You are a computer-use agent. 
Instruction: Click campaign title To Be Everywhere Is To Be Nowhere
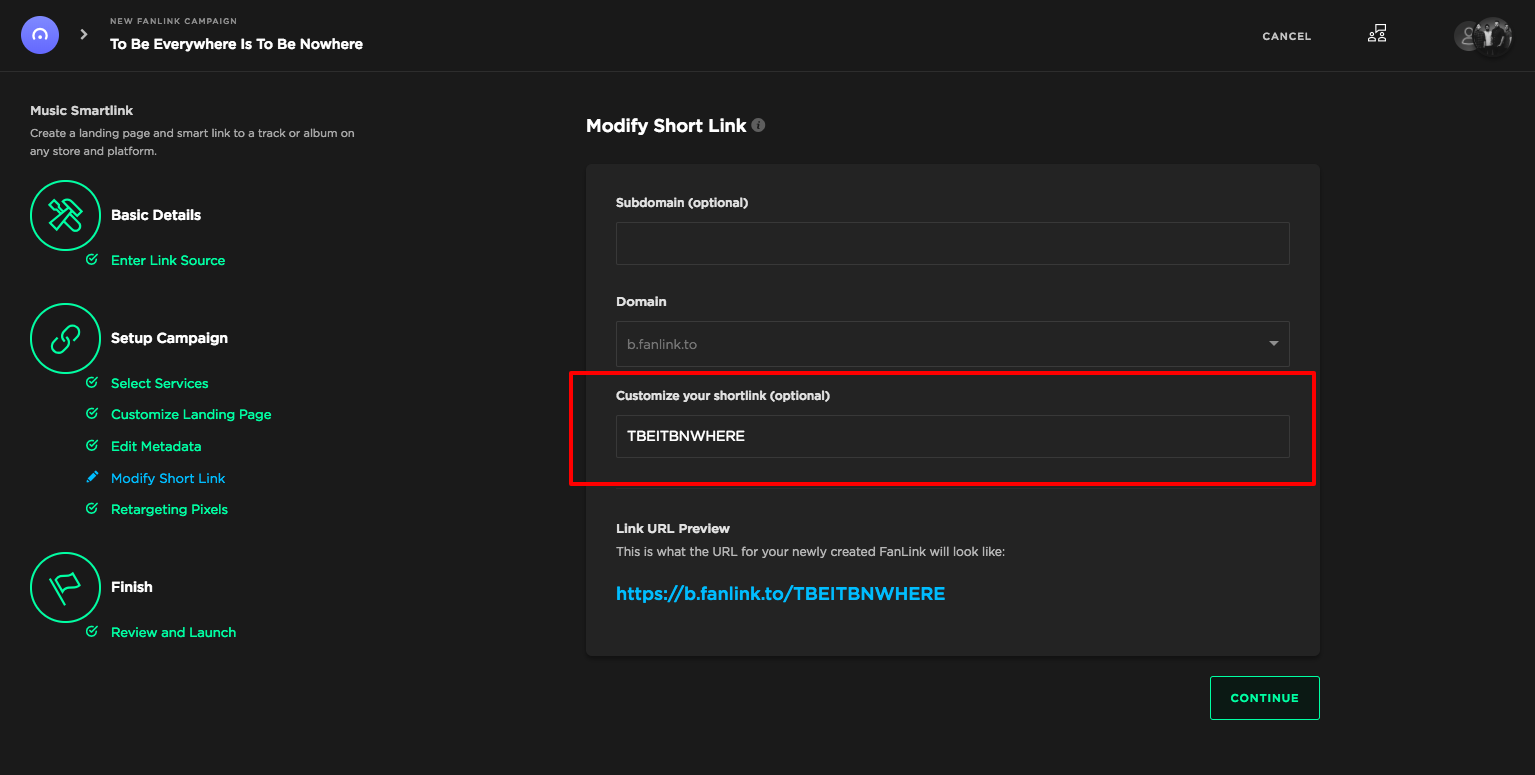pyautogui.click(x=236, y=44)
